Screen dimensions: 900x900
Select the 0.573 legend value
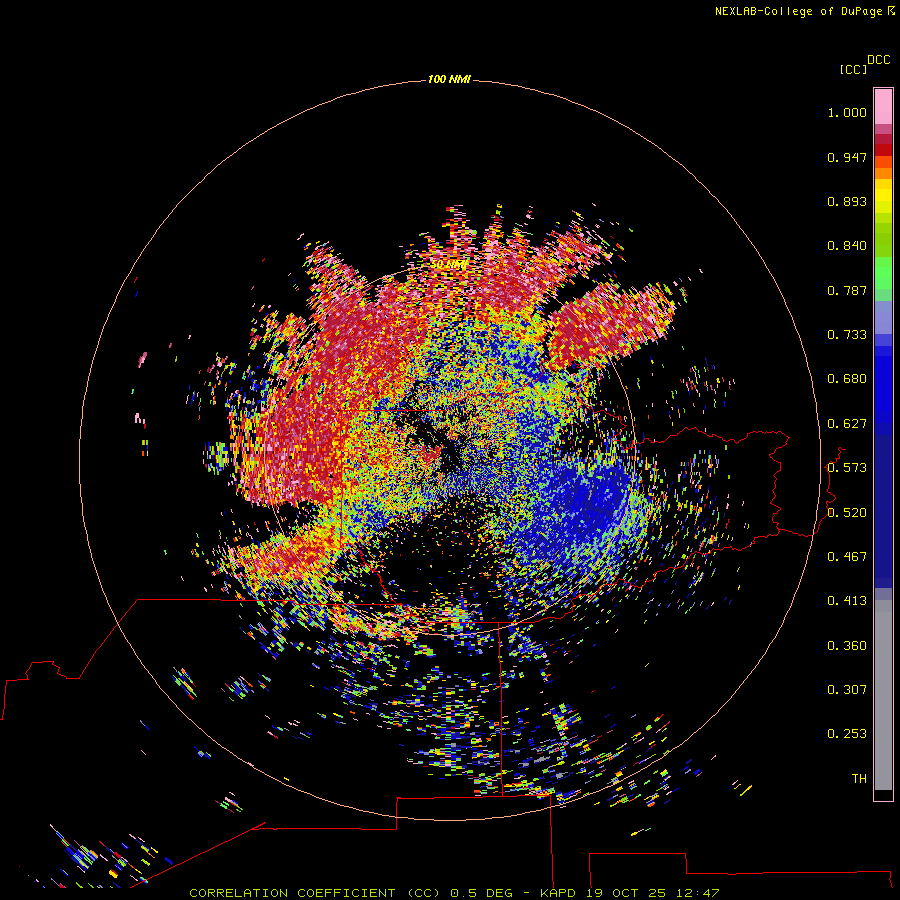(847, 468)
